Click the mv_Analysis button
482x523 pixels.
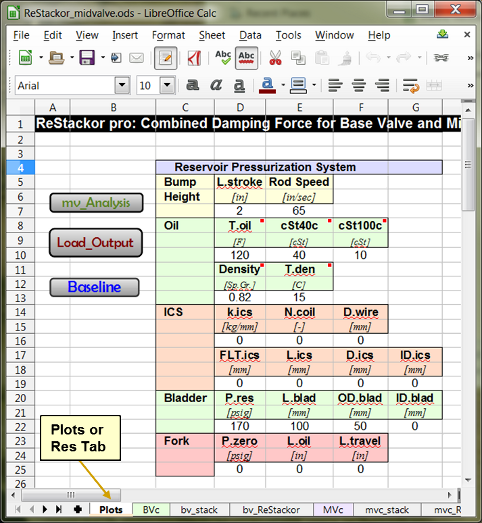point(96,202)
